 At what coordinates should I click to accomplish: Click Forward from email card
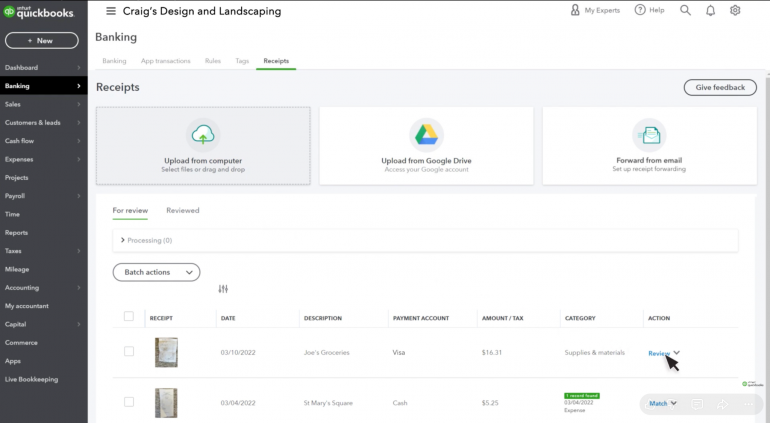(x=649, y=146)
